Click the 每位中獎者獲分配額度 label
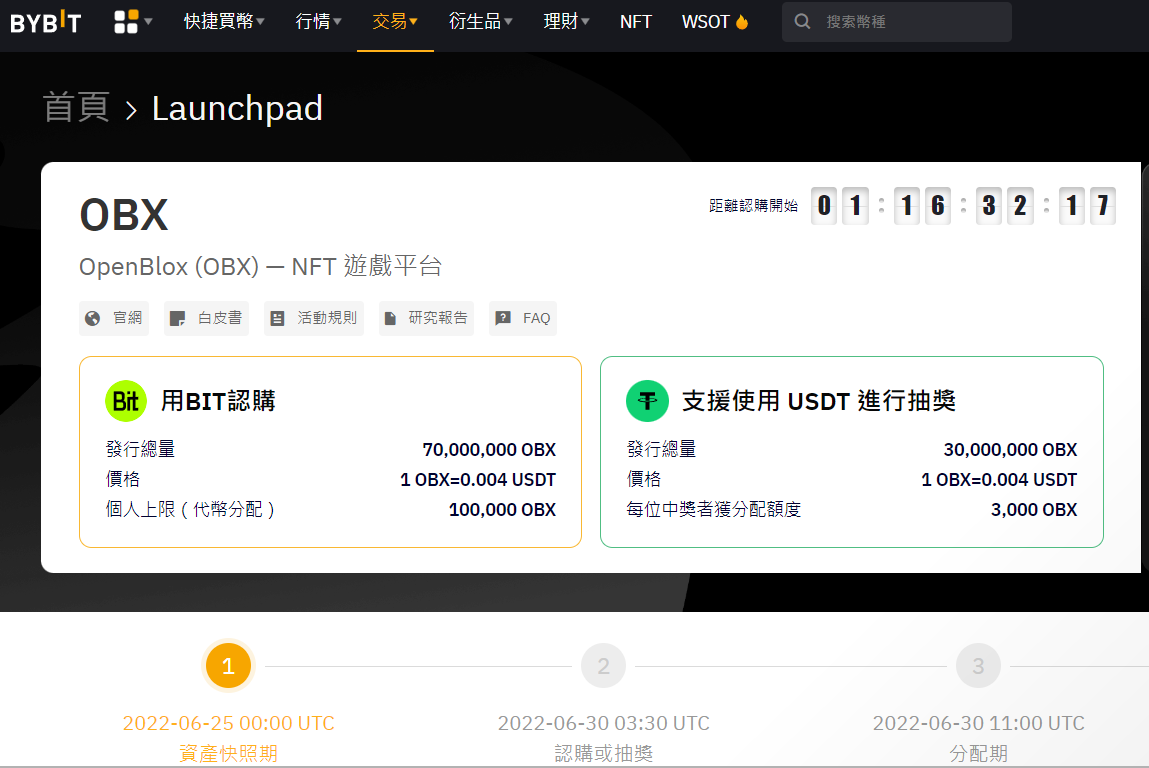This screenshot has height=768, width=1149. (x=714, y=509)
